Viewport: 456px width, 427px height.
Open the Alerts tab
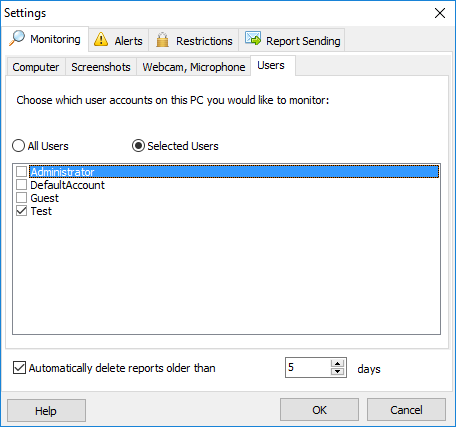tap(118, 40)
